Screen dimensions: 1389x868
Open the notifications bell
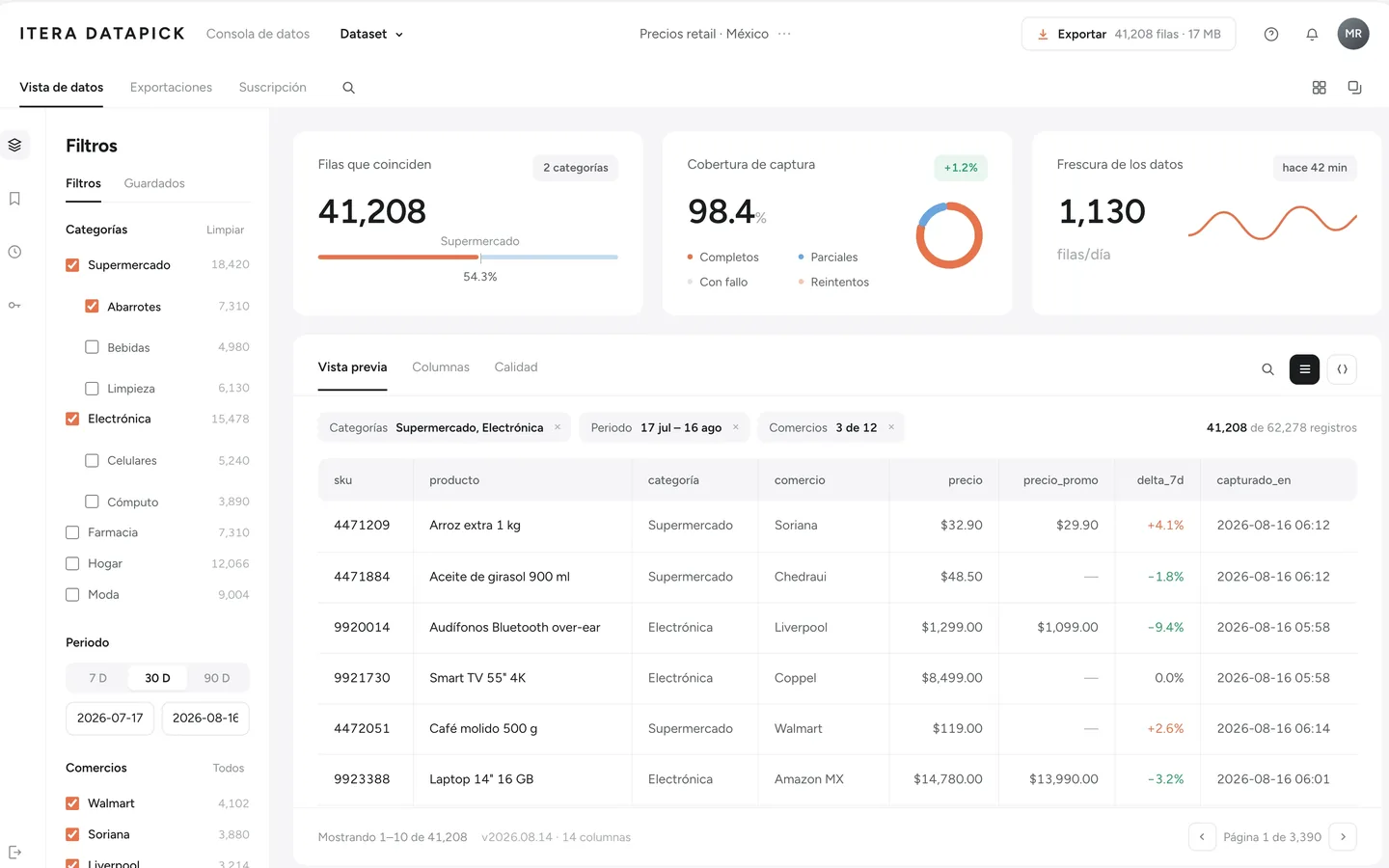(1312, 34)
